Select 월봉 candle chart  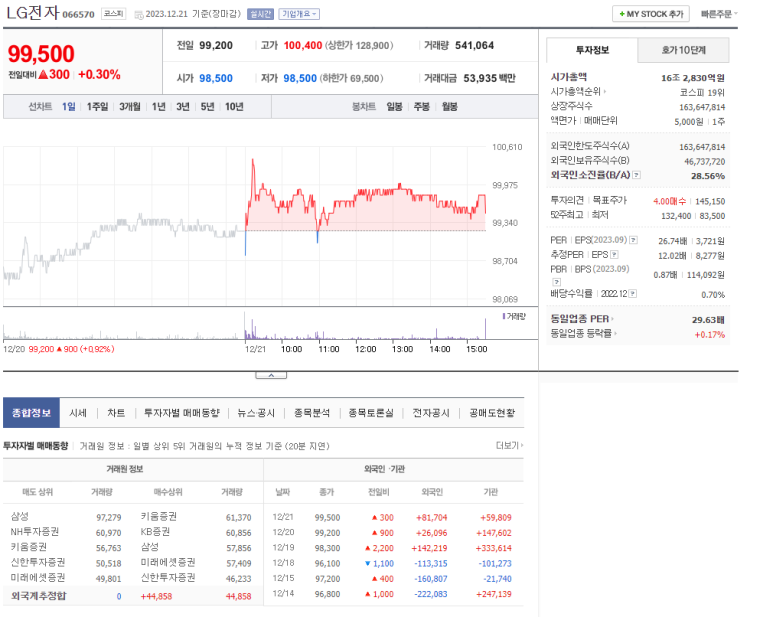tap(449, 106)
